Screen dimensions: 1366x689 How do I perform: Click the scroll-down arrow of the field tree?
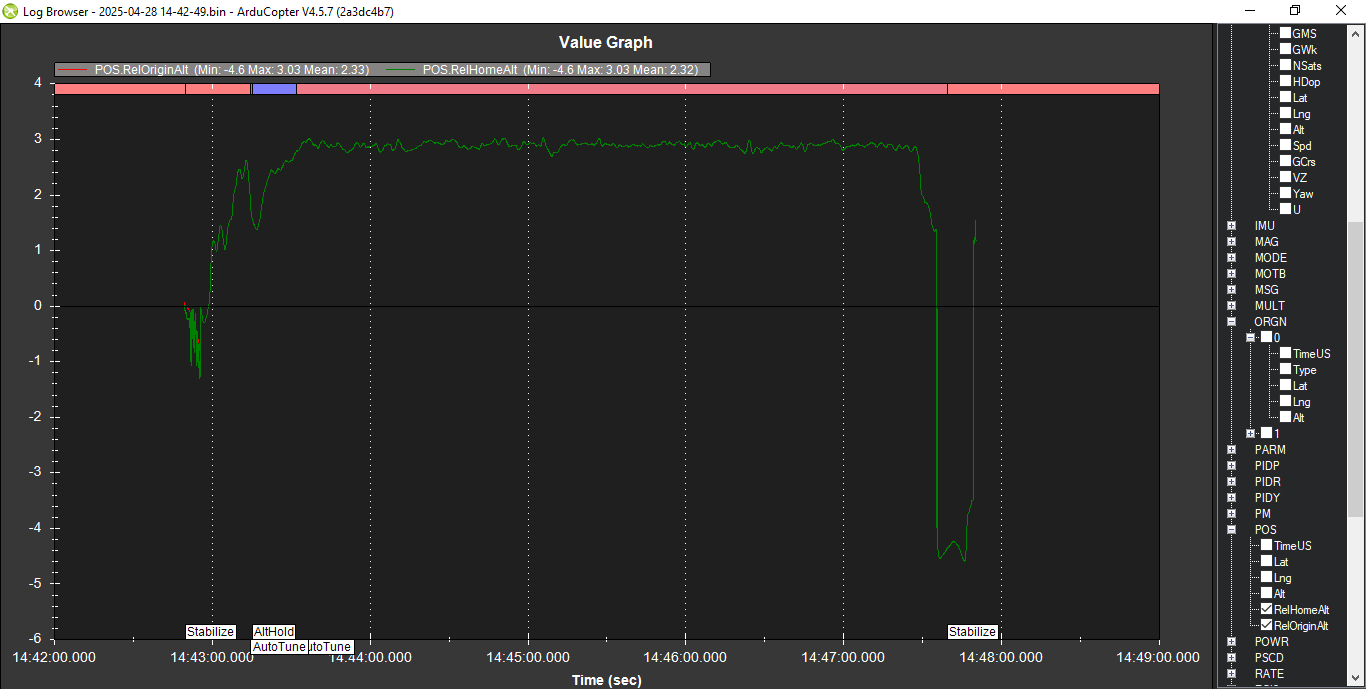pos(1356,680)
